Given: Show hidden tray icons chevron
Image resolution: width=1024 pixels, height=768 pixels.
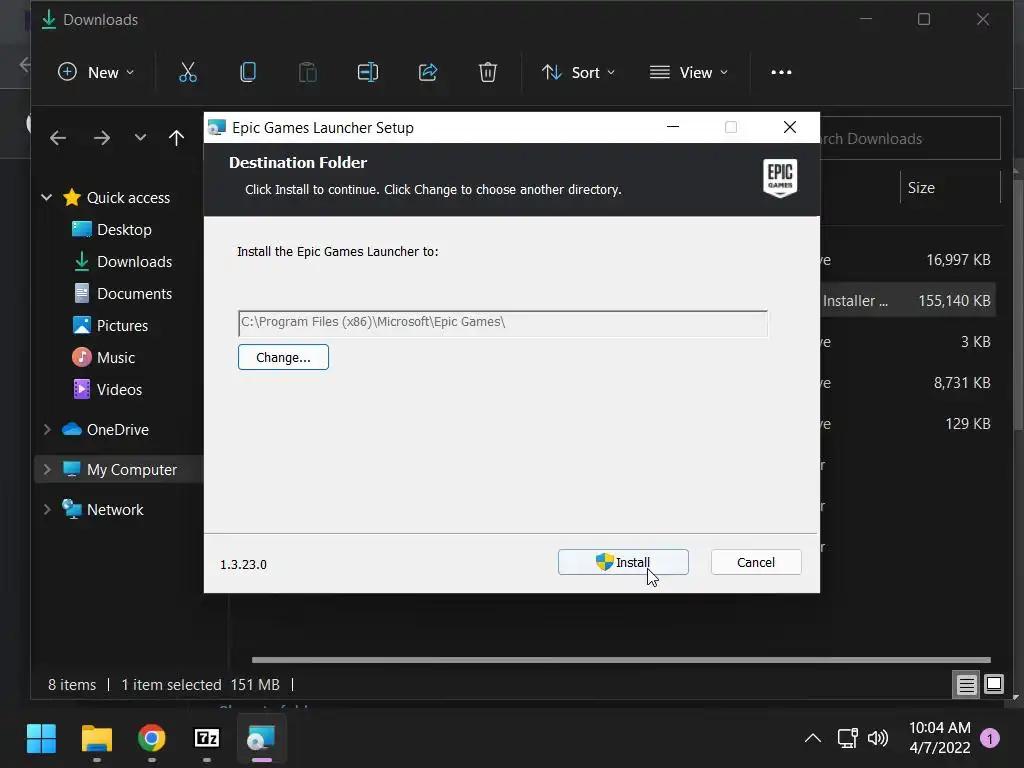Looking at the screenshot, I should 812,739.
